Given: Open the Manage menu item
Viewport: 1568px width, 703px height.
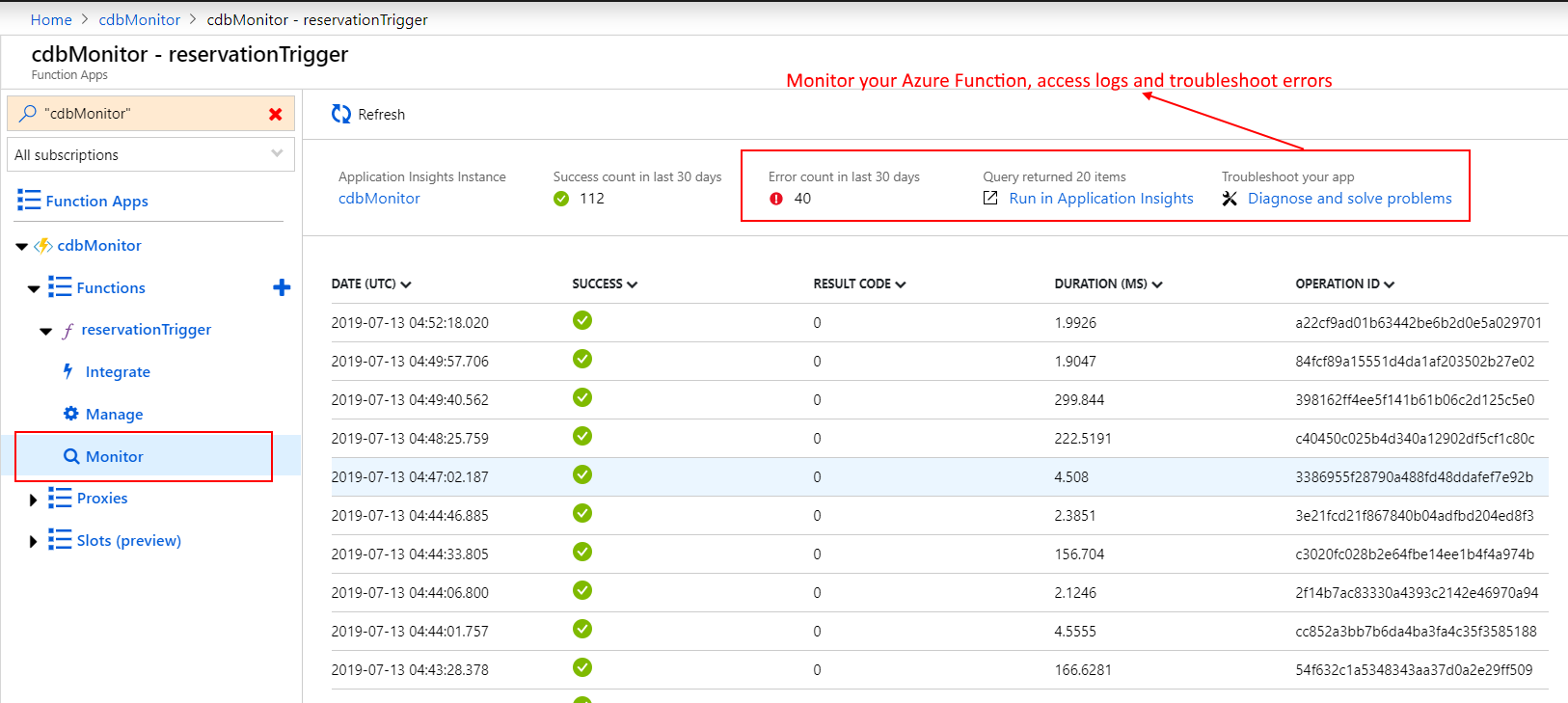Looking at the screenshot, I should point(115,415).
